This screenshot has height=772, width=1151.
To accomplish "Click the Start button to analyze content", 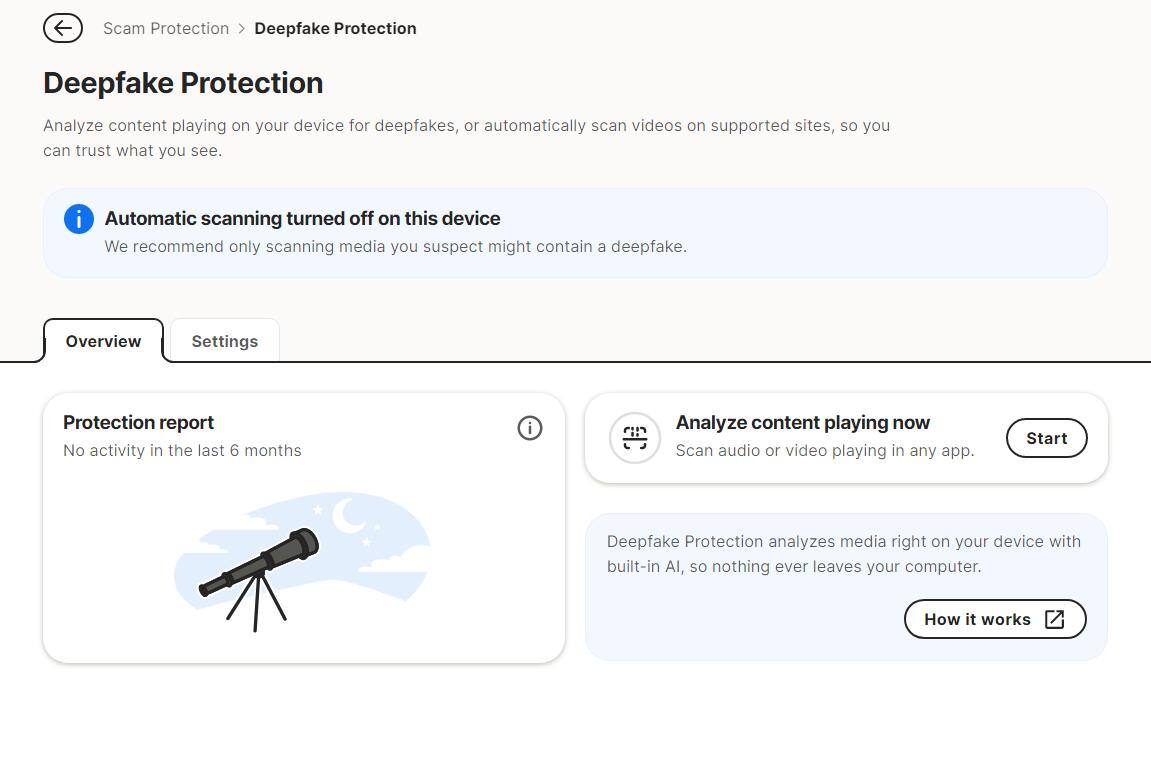I will click(1046, 438).
